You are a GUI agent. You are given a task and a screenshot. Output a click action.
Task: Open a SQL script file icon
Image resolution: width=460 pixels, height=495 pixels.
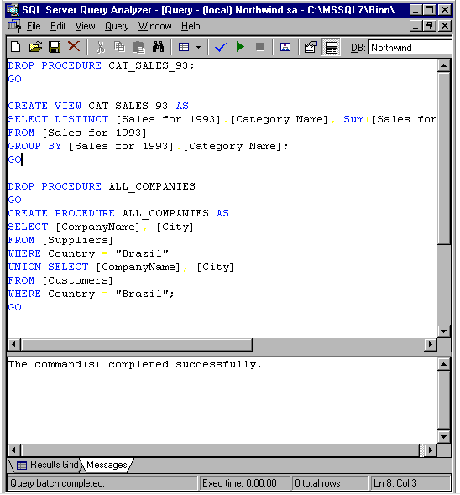click(x=35, y=47)
